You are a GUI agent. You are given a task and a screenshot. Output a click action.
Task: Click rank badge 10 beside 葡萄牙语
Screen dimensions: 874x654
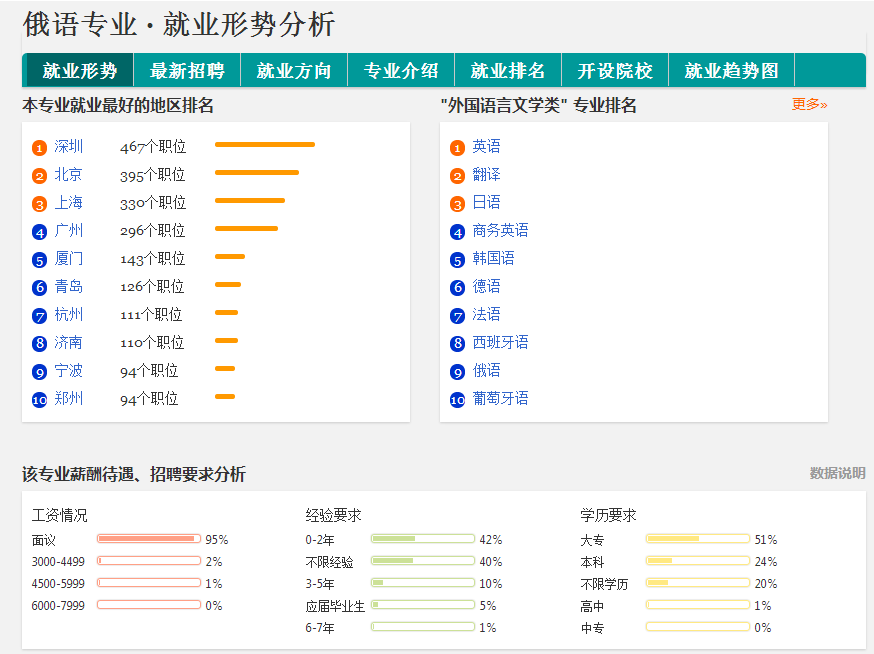pos(457,400)
